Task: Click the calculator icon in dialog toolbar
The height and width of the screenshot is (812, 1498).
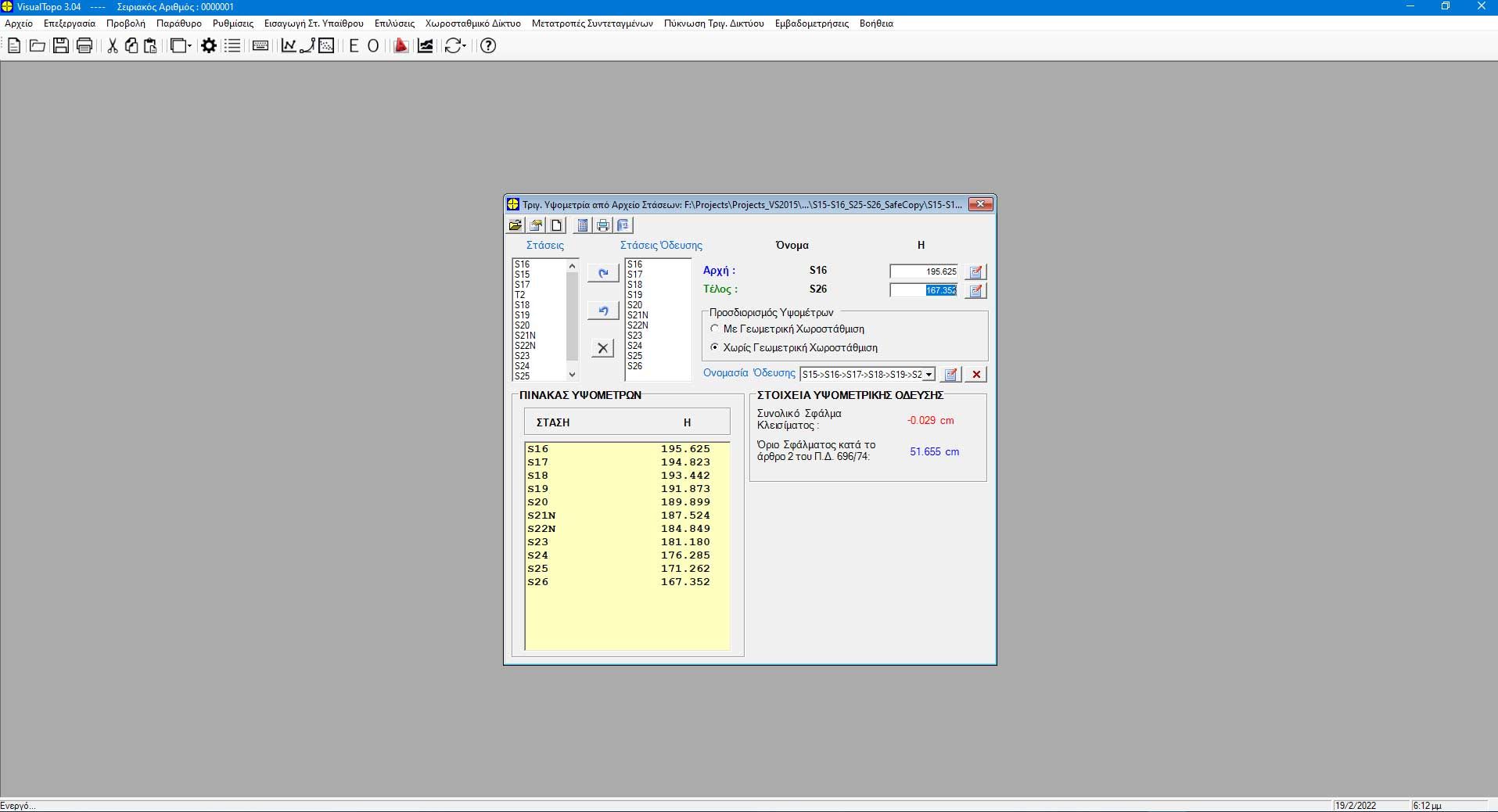Action: pyautogui.click(x=582, y=225)
